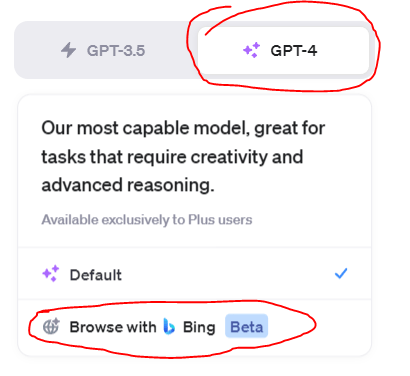Click the purple sparkle icon on GPT-4 tab
Viewport: 410px width, 376px height.
click(x=251, y=50)
